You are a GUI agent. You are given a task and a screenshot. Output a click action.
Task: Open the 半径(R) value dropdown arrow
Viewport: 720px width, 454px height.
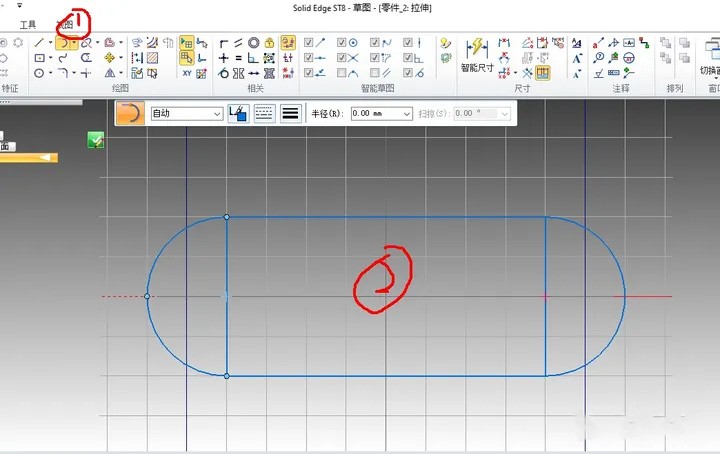coord(406,113)
